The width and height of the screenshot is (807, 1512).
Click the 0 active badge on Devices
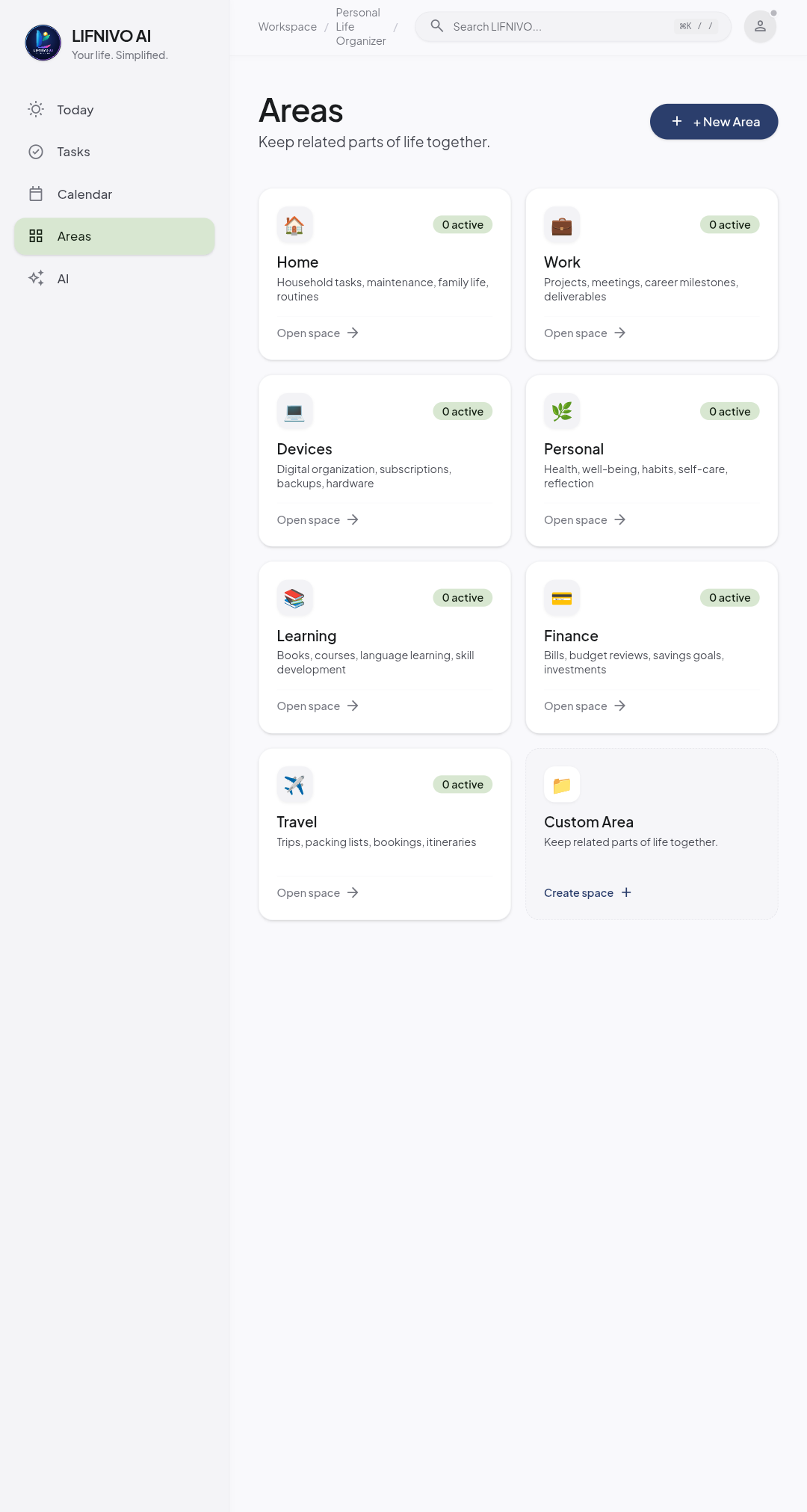[463, 412]
